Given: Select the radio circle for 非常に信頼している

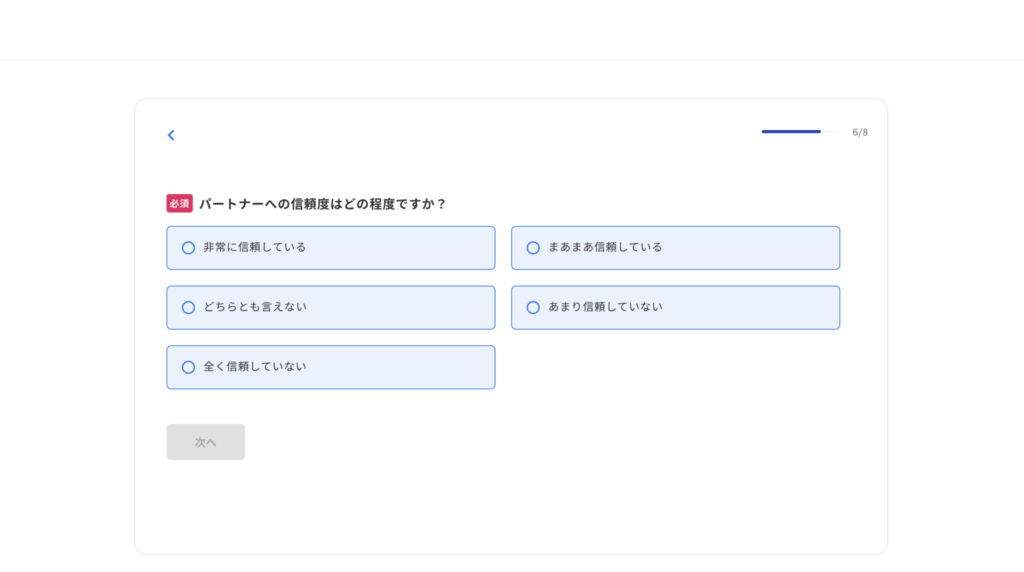Looking at the screenshot, I should tap(188, 248).
